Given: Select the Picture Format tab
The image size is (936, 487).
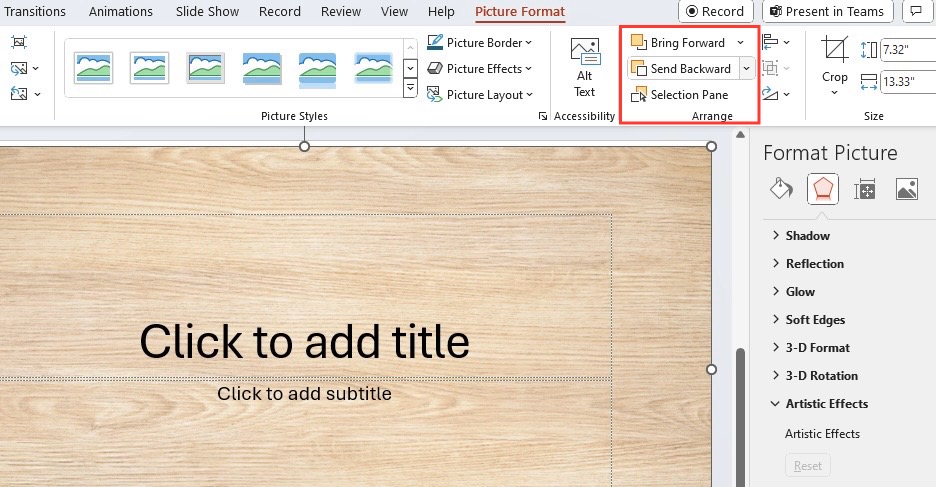Looking at the screenshot, I should click(520, 11).
